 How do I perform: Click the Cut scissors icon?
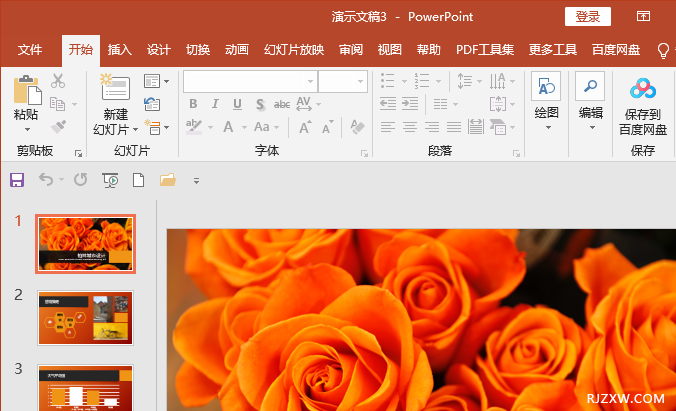pyautogui.click(x=58, y=81)
